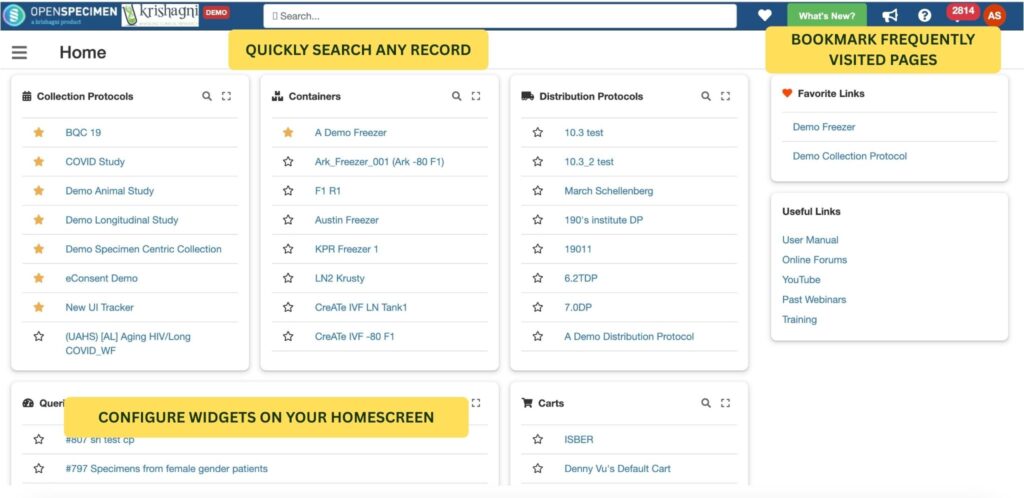Expand Distribution Protocols widget to fullscreen
The image size is (1024, 498).
click(726, 96)
